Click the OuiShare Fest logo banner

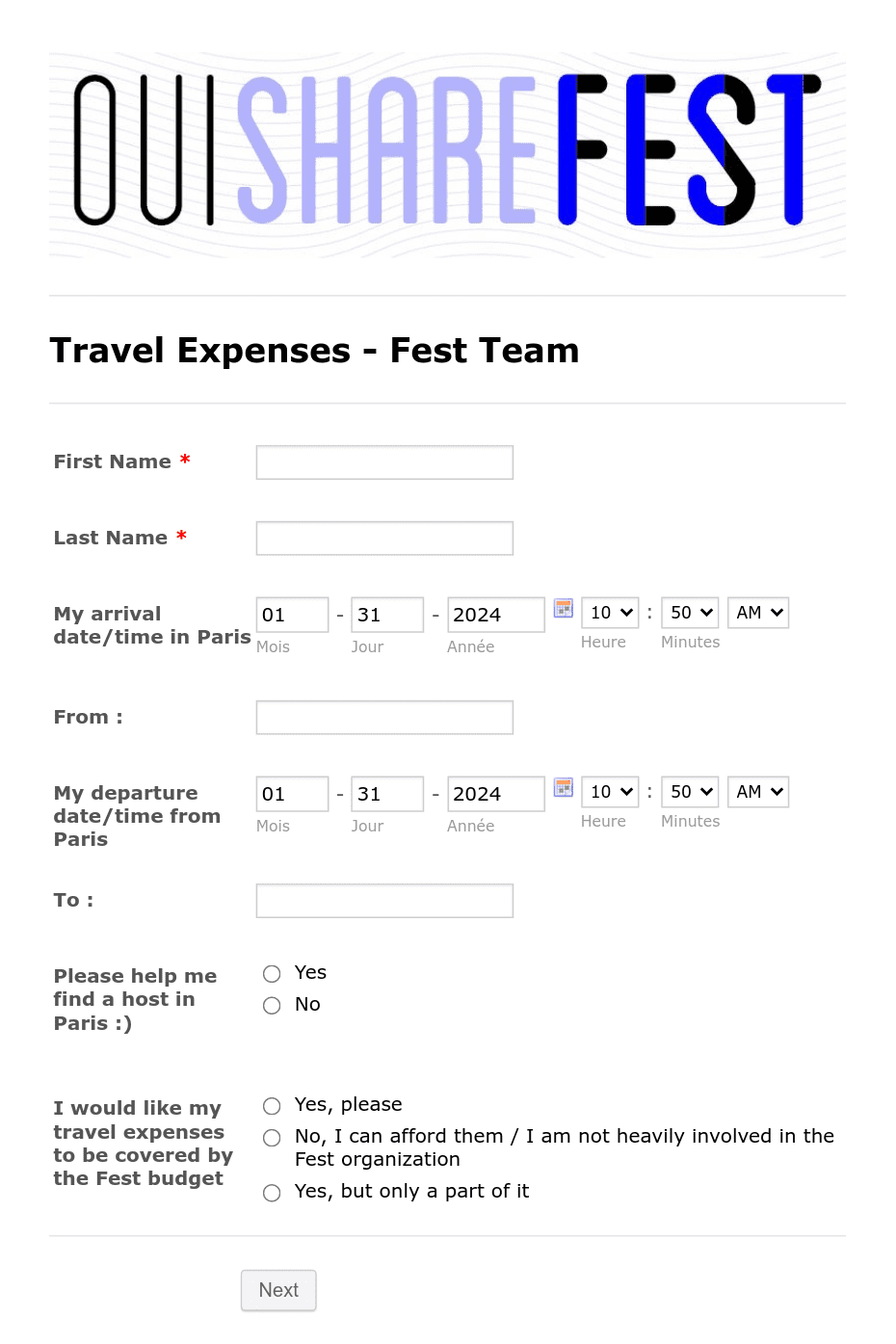point(447,154)
